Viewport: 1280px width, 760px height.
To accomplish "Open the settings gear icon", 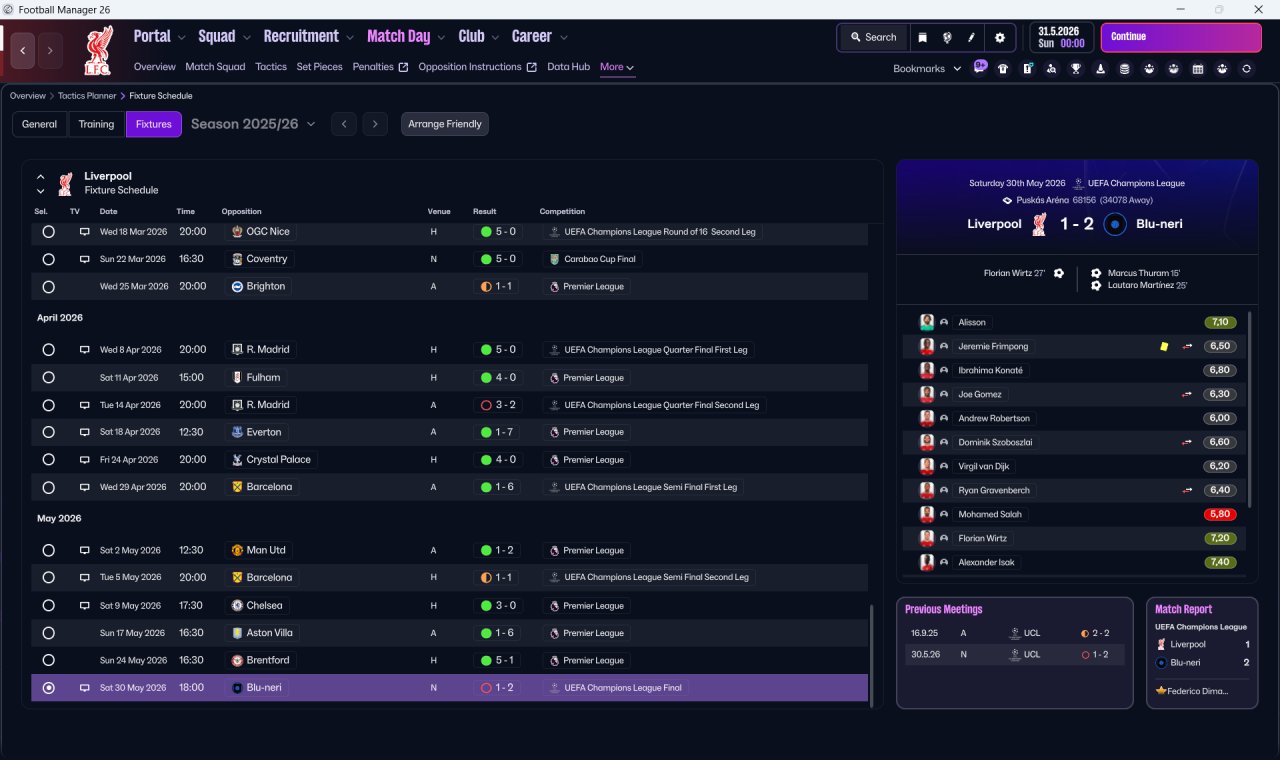I will point(999,37).
